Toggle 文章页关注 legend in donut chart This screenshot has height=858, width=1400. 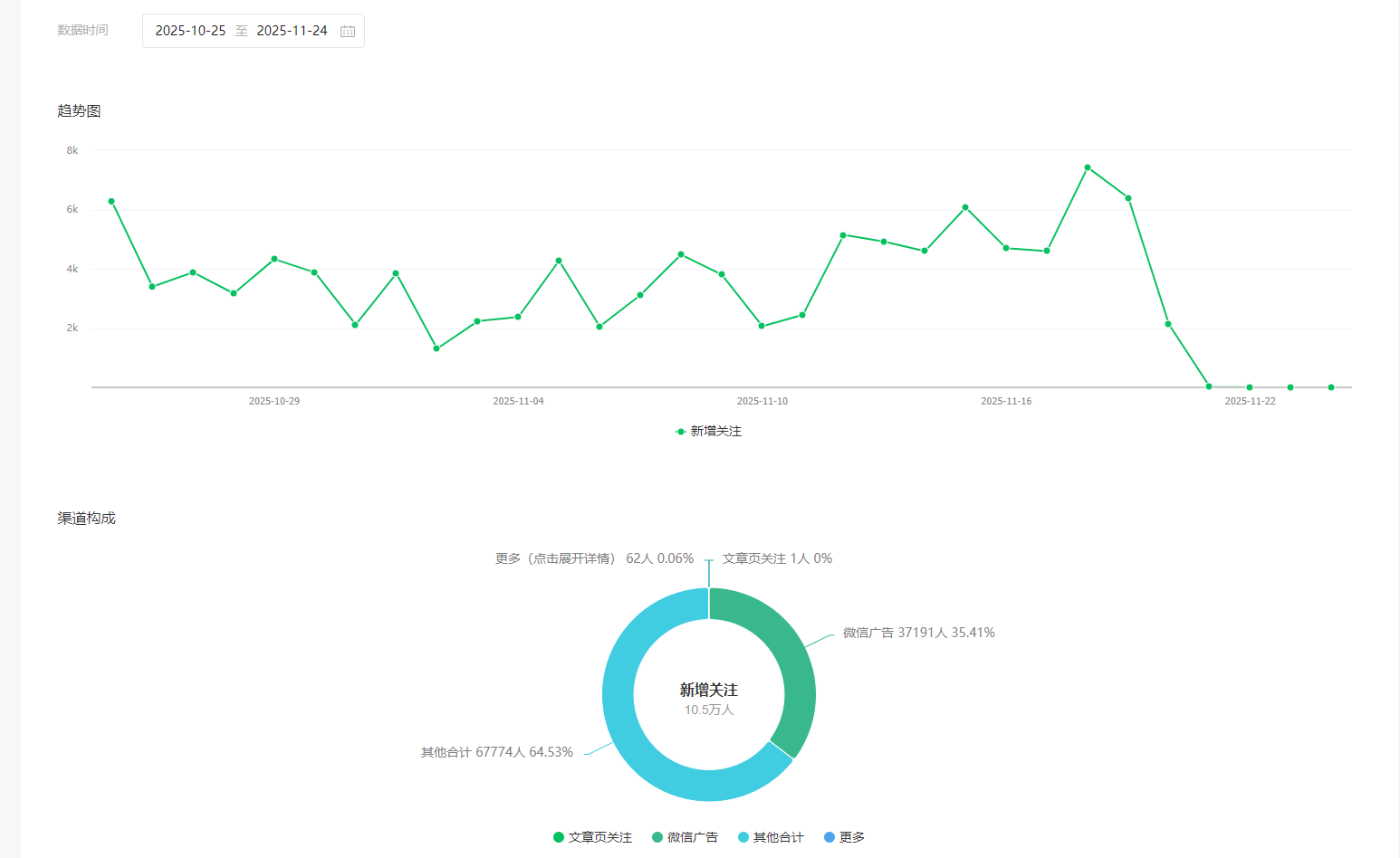[592, 837]
